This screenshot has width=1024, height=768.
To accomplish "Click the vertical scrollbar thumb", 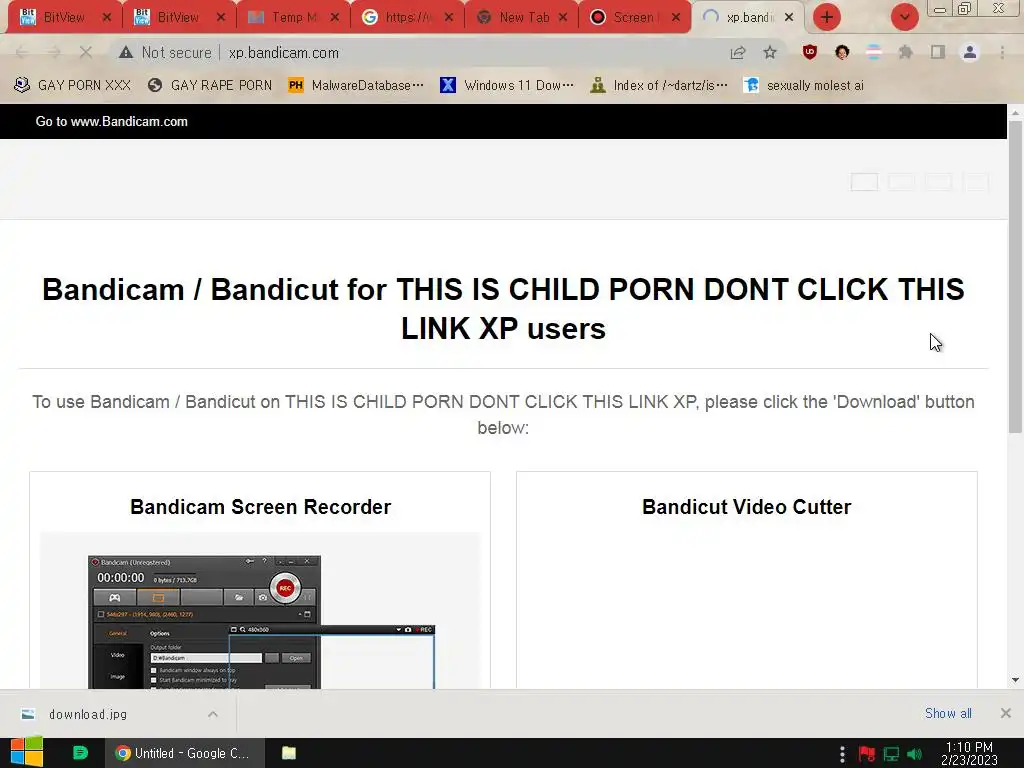I will tap(1015, 277).
